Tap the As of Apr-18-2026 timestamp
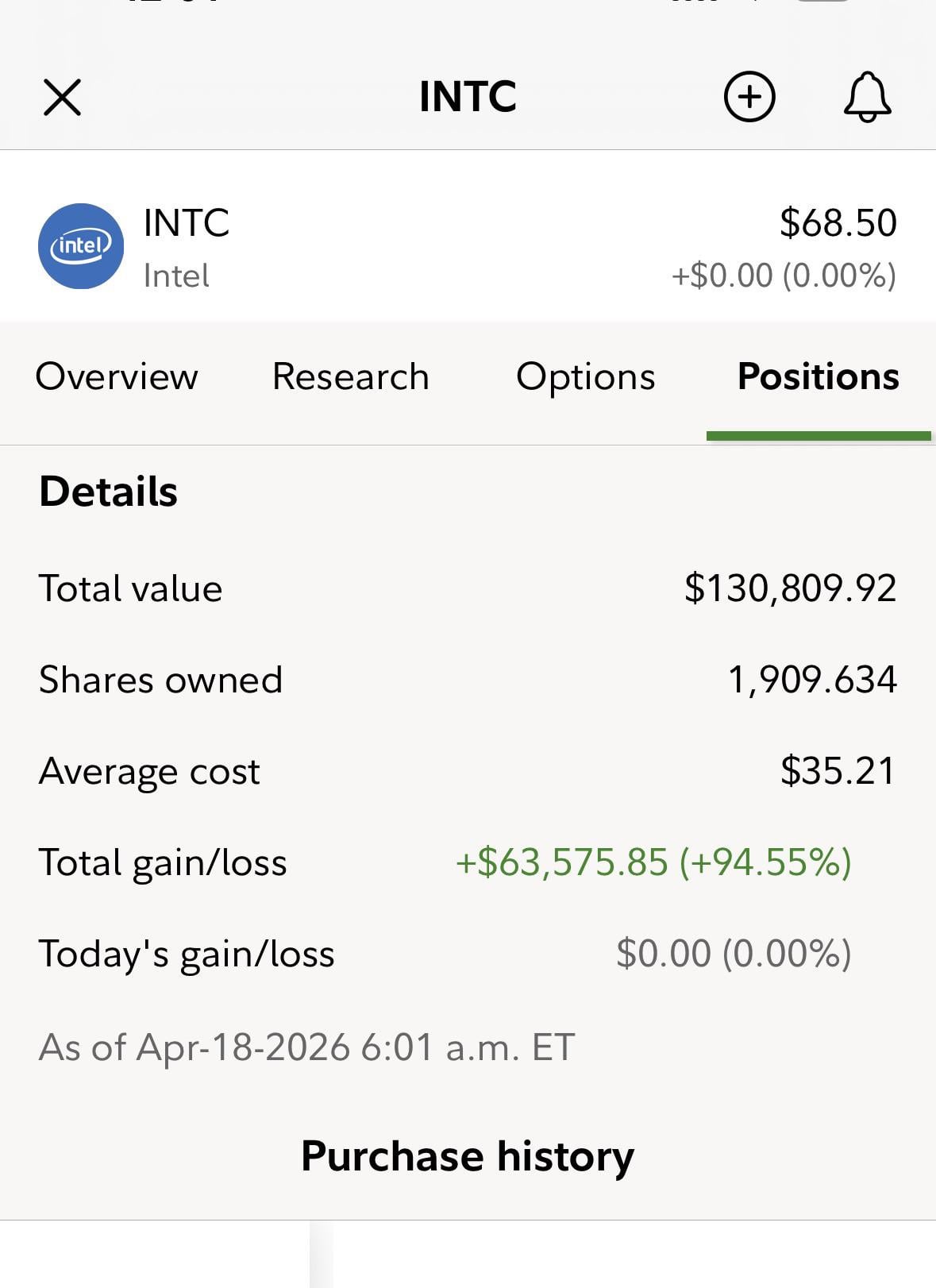 pos(306,1047)
